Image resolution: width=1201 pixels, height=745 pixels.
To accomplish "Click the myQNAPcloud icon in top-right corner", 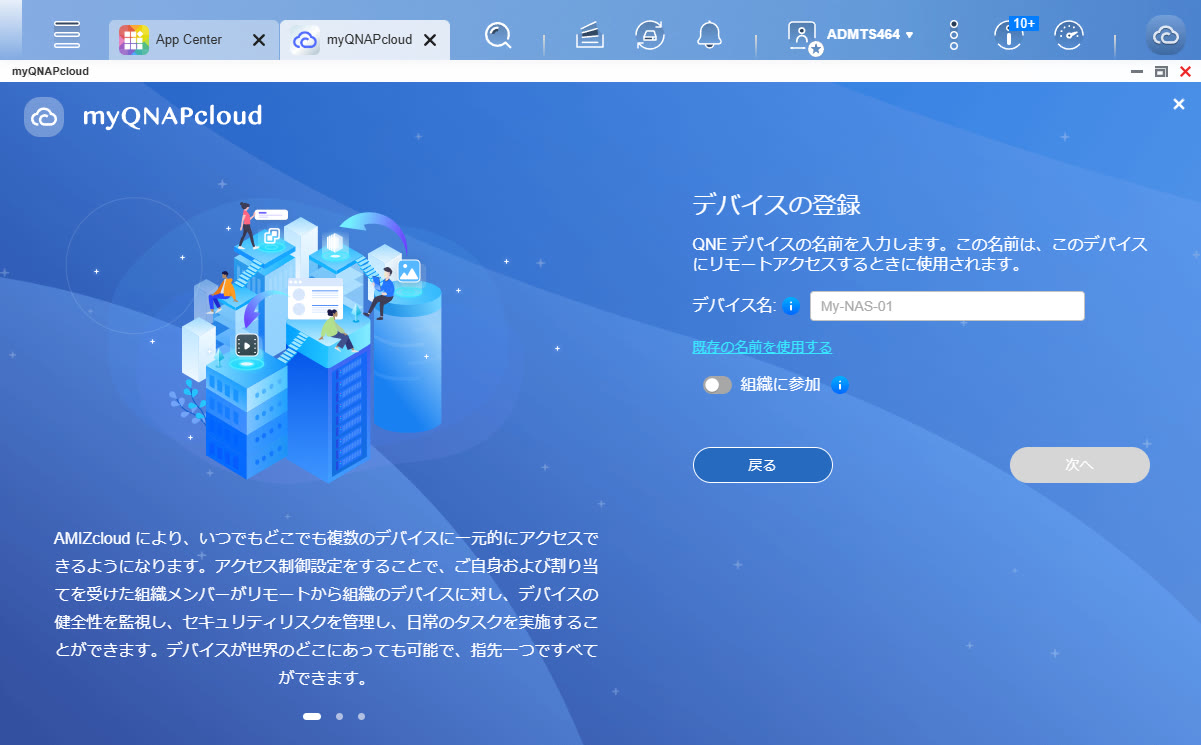I will 1166,36.
